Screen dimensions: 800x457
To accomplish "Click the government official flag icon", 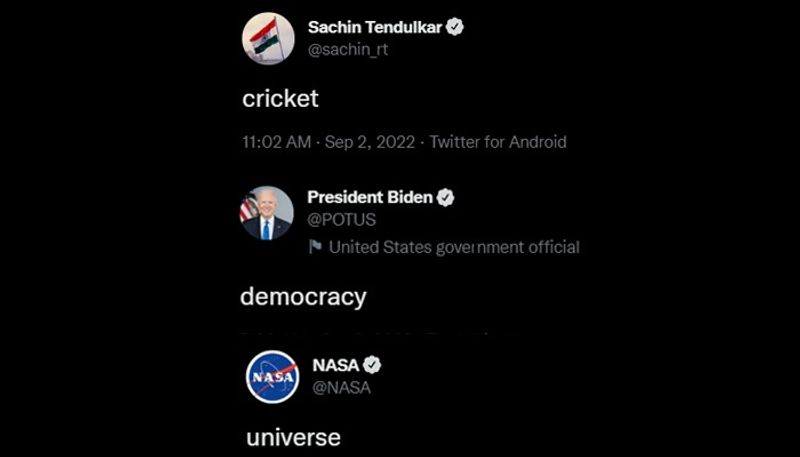I will click(x=315, y=247).
